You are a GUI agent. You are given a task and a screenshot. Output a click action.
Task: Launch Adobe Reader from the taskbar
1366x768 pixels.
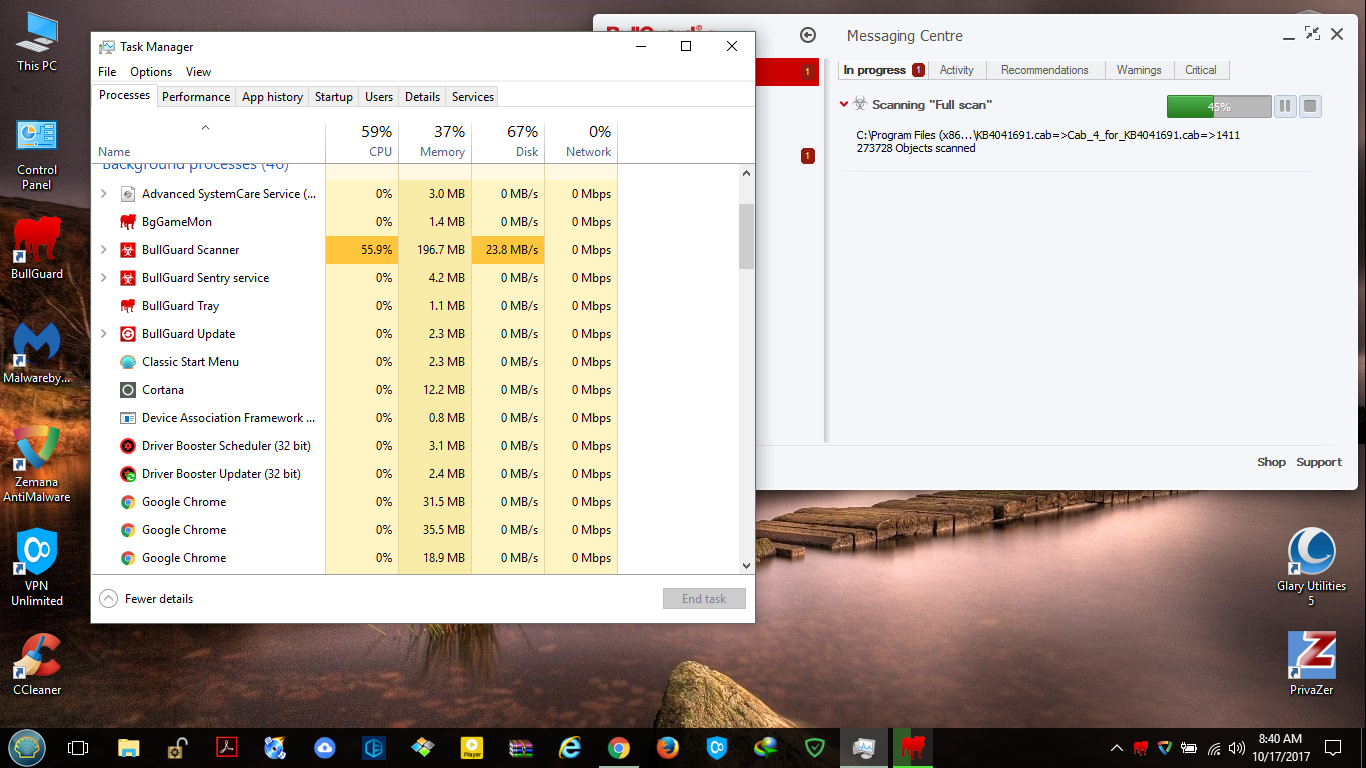(227, 748)
